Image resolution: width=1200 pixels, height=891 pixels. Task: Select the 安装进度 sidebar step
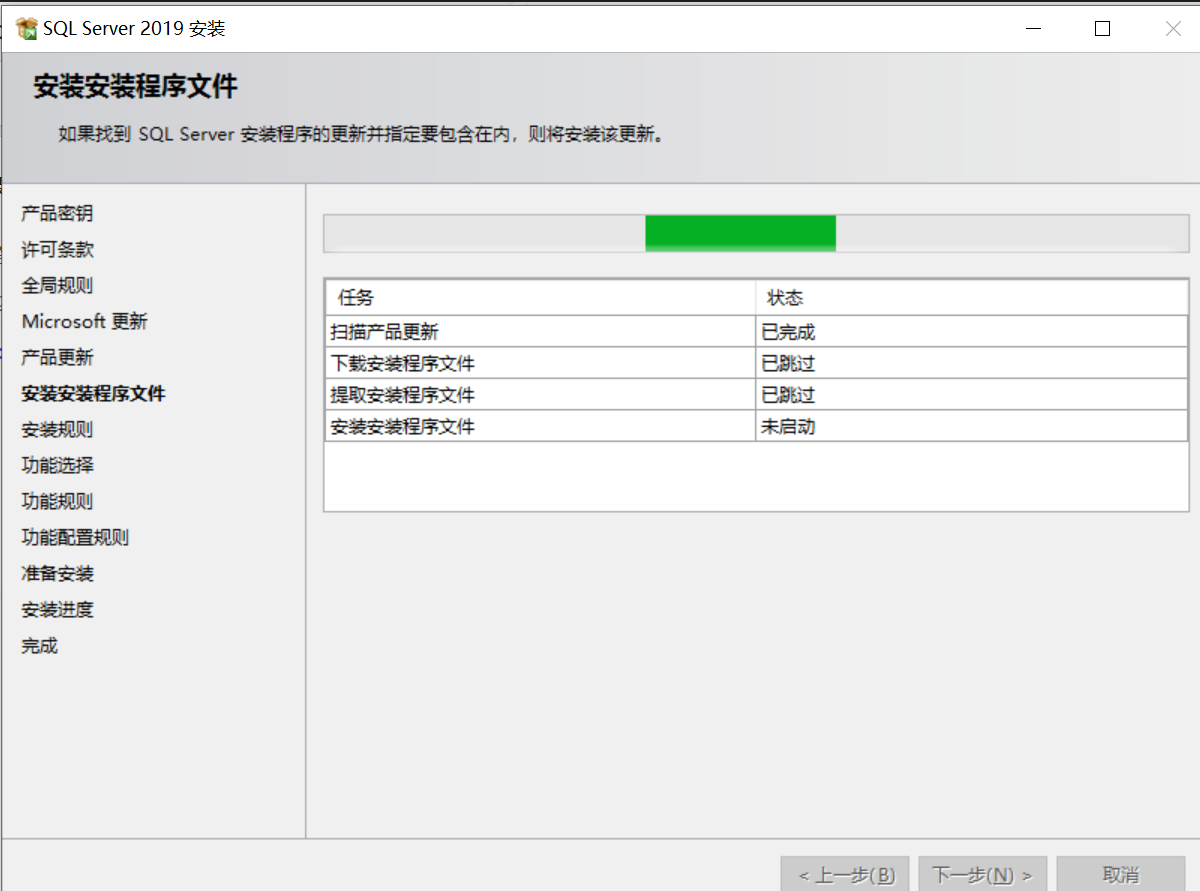pos(57,610)
